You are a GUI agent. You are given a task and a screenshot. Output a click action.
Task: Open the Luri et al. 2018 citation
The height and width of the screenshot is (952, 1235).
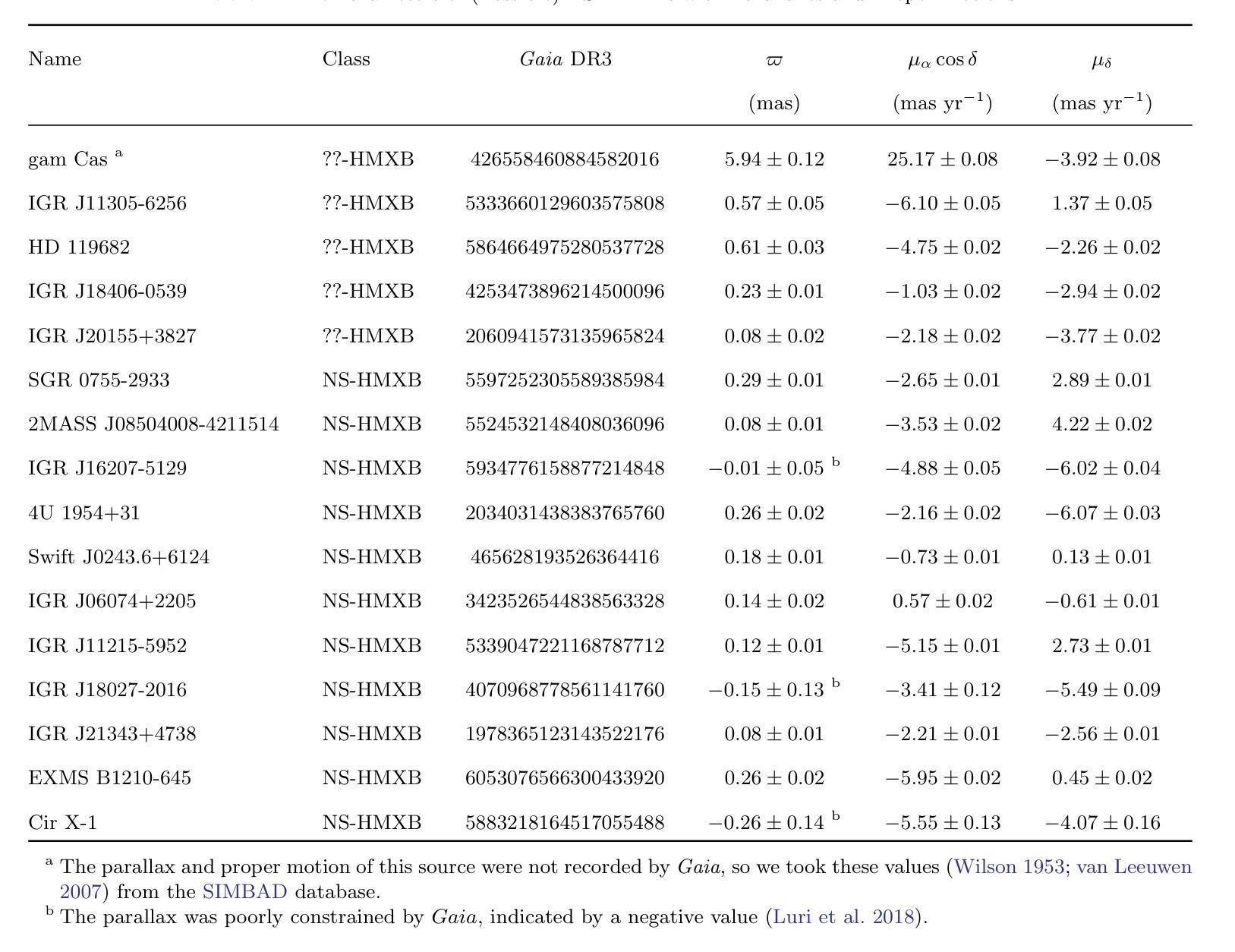coord(843,917)
